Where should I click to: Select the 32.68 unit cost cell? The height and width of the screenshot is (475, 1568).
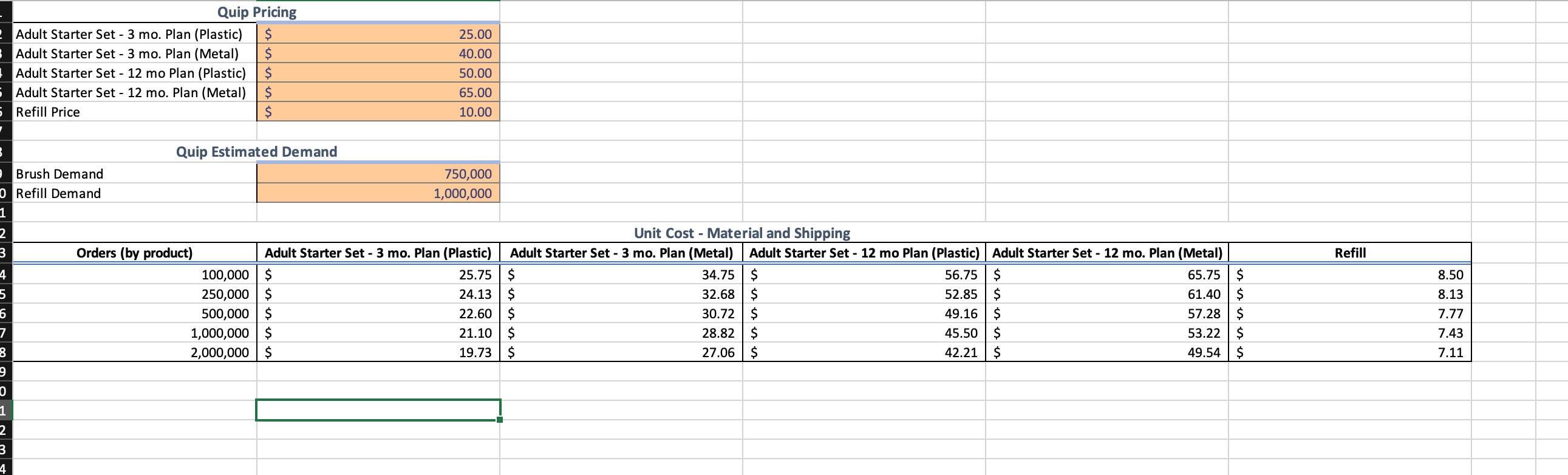coord(621,294)
